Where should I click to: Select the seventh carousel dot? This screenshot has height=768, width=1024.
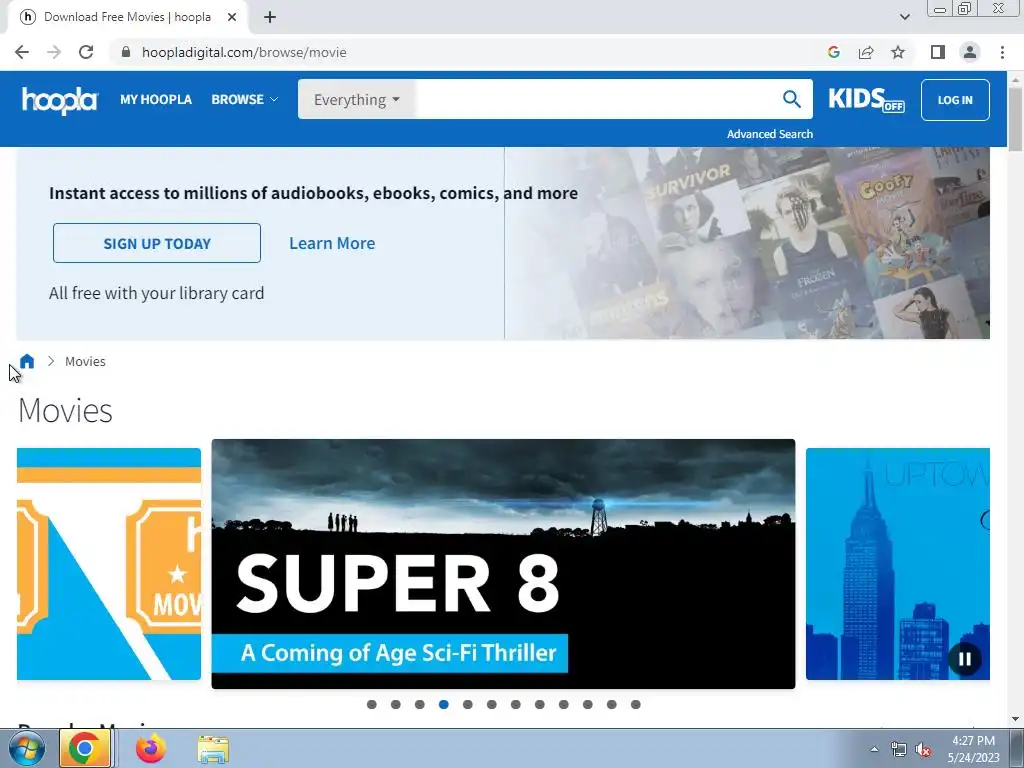click(x=516, y=704)
